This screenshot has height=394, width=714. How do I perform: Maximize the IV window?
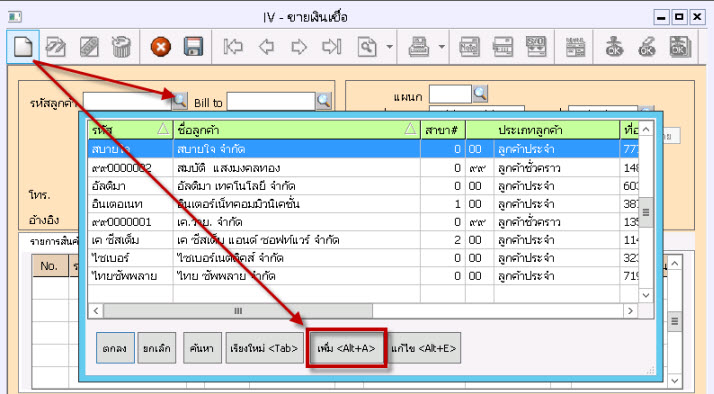coord(679,17)
